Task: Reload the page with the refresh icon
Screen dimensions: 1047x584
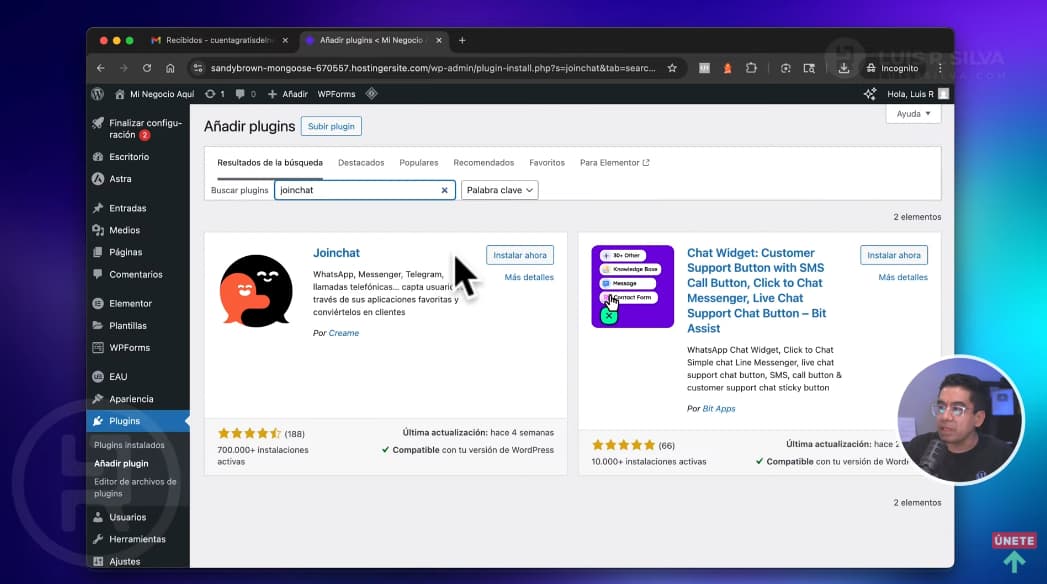Action: point(147,68)
